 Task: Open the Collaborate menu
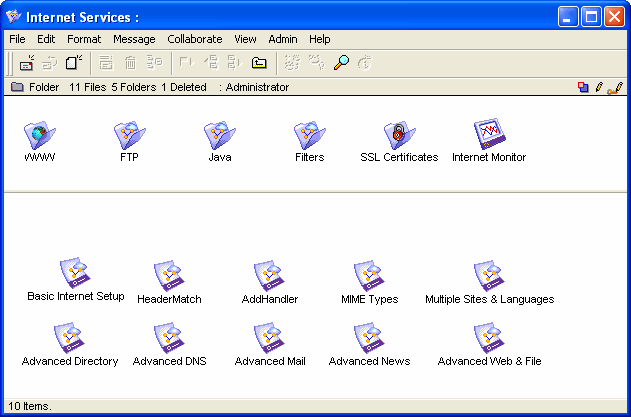(195, 39)
